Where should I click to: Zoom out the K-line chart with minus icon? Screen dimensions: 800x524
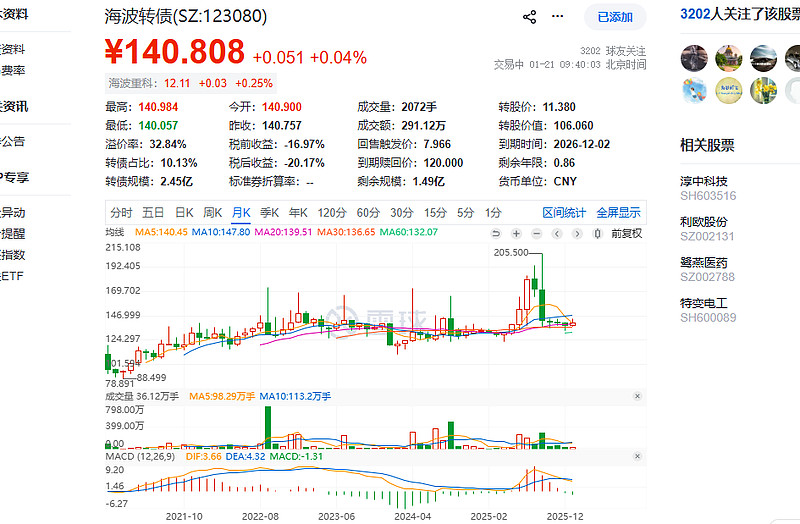coord(536,234)
